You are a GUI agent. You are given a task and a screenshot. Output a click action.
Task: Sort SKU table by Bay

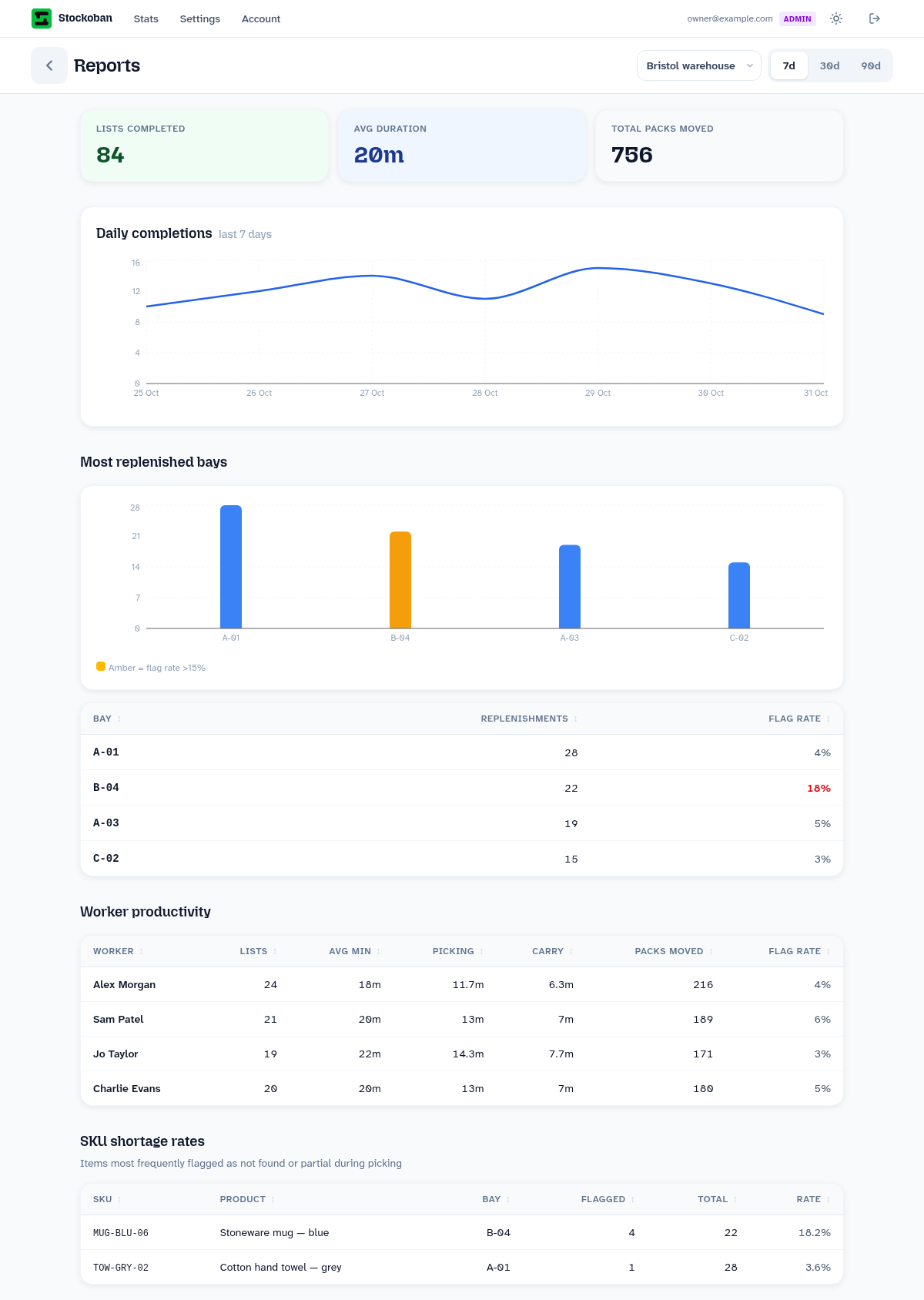[x=496, y=1199]
